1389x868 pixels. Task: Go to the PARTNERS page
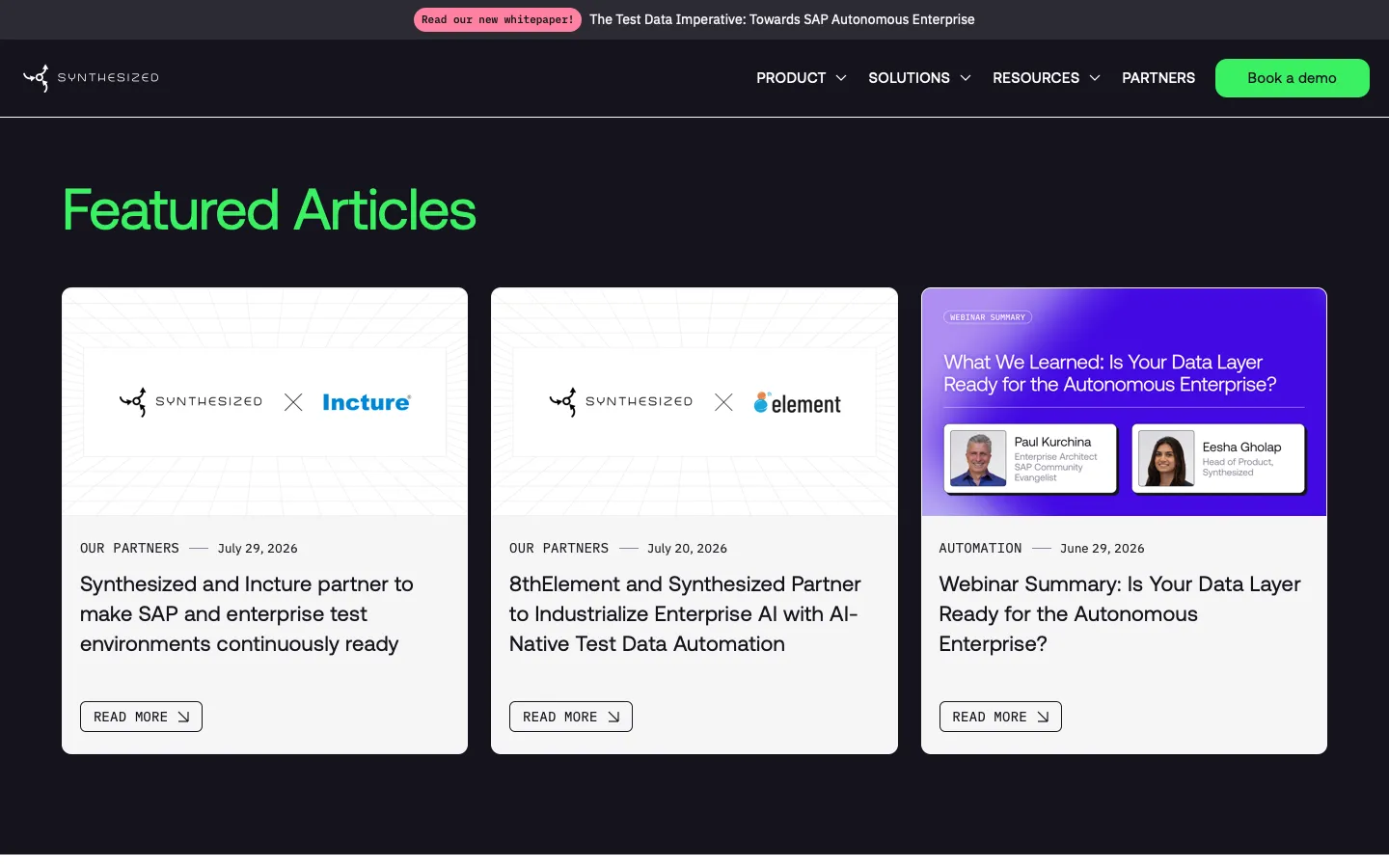[x=1158, y=78]
